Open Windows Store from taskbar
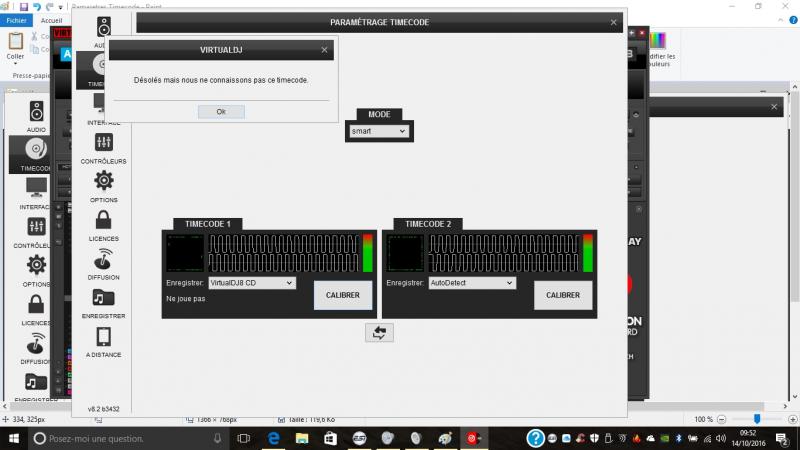The image size is (800, 450). pyautogui.click(x=331, y=438)
